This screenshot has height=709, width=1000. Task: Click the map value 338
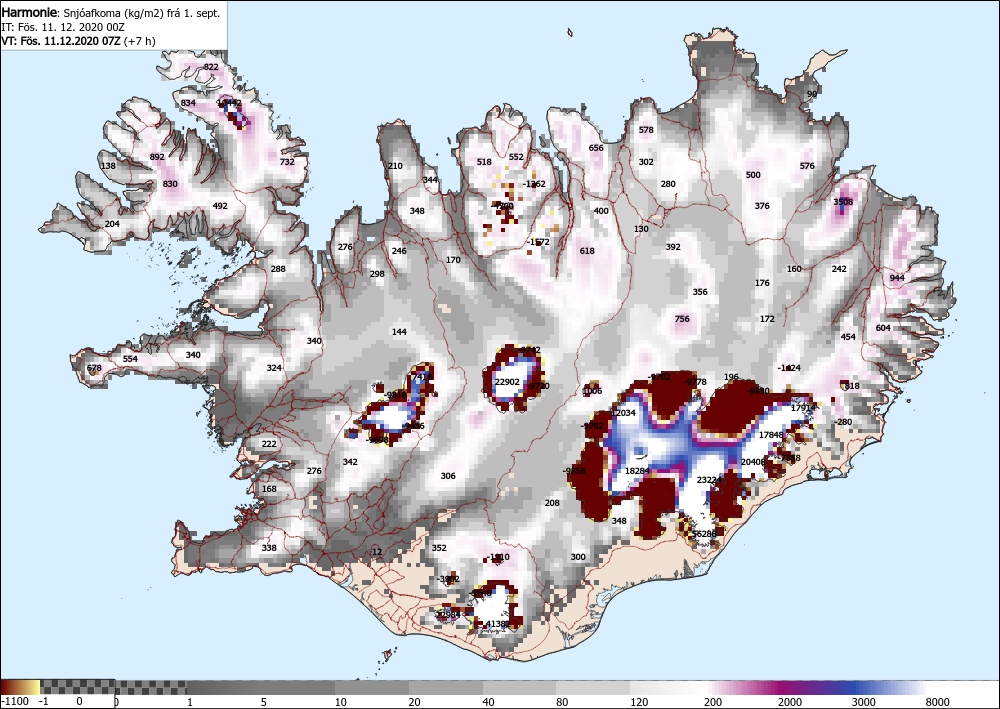click(x=269, y=548)
